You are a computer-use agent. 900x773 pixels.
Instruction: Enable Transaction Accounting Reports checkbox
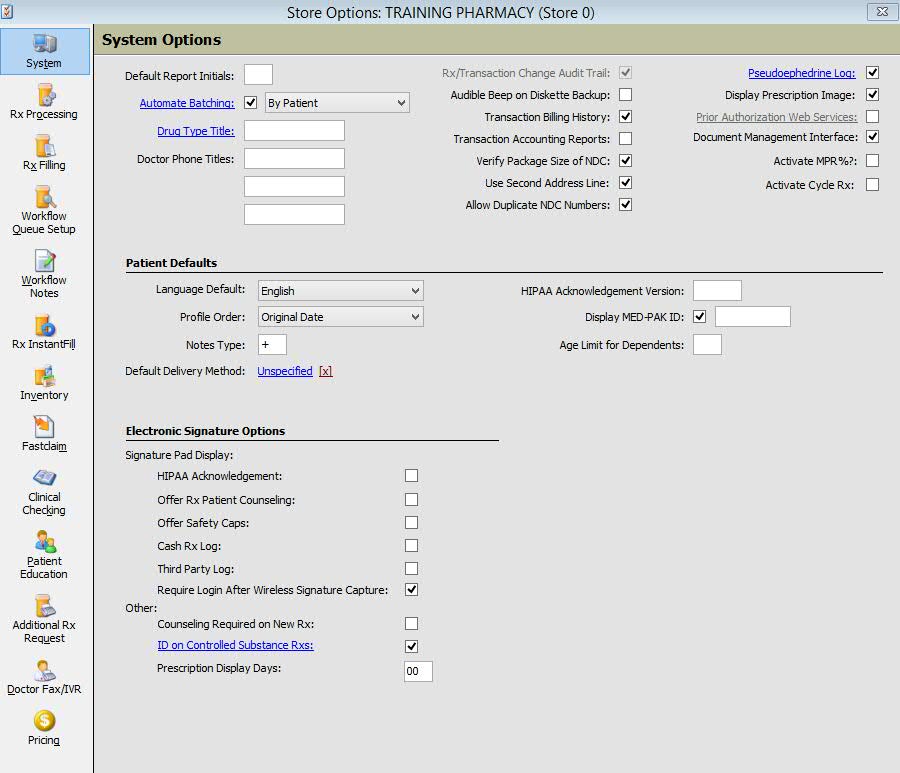[x=626, y=138]
